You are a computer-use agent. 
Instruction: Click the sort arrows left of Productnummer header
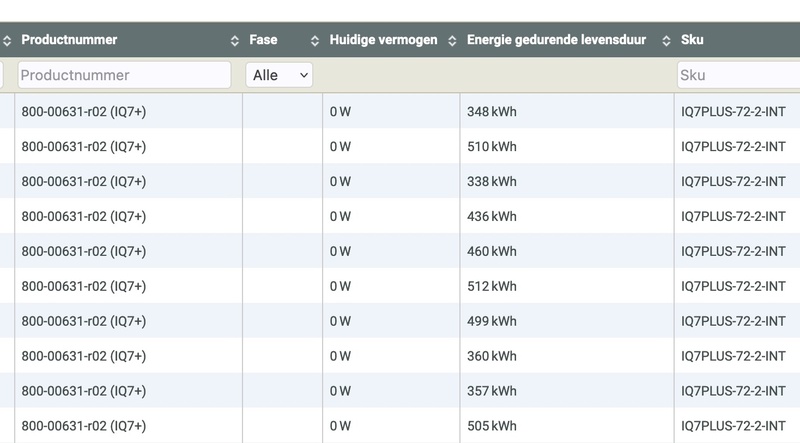click(x=7, y=41)
